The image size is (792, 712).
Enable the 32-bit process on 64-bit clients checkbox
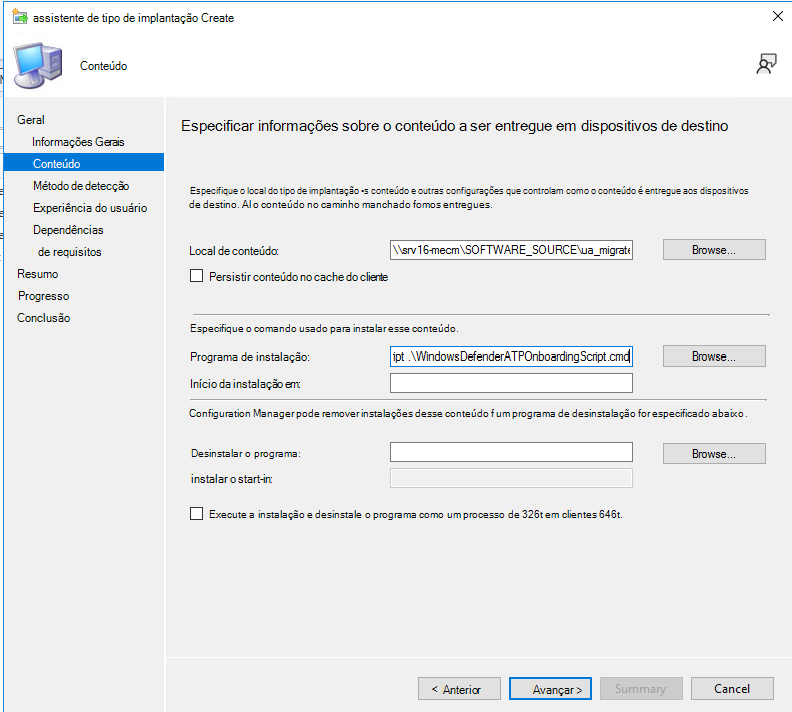196,514
